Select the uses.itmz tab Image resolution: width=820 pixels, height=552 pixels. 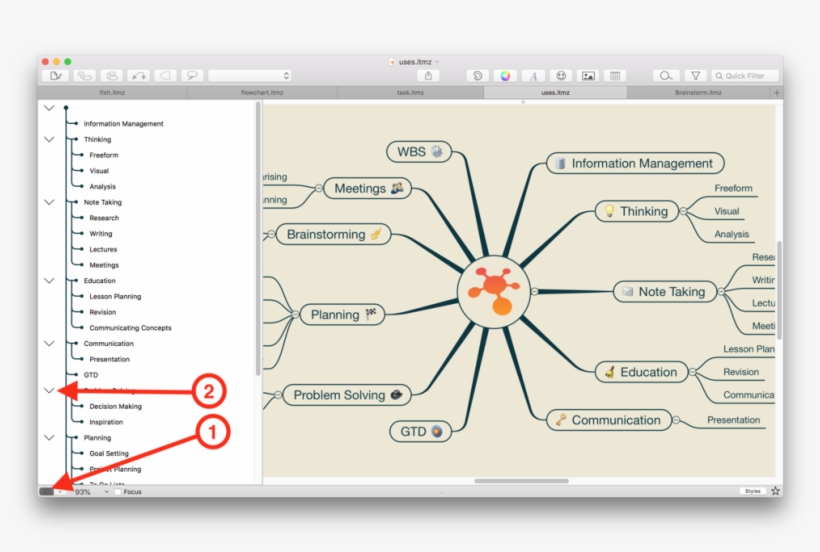click(555, 93)
